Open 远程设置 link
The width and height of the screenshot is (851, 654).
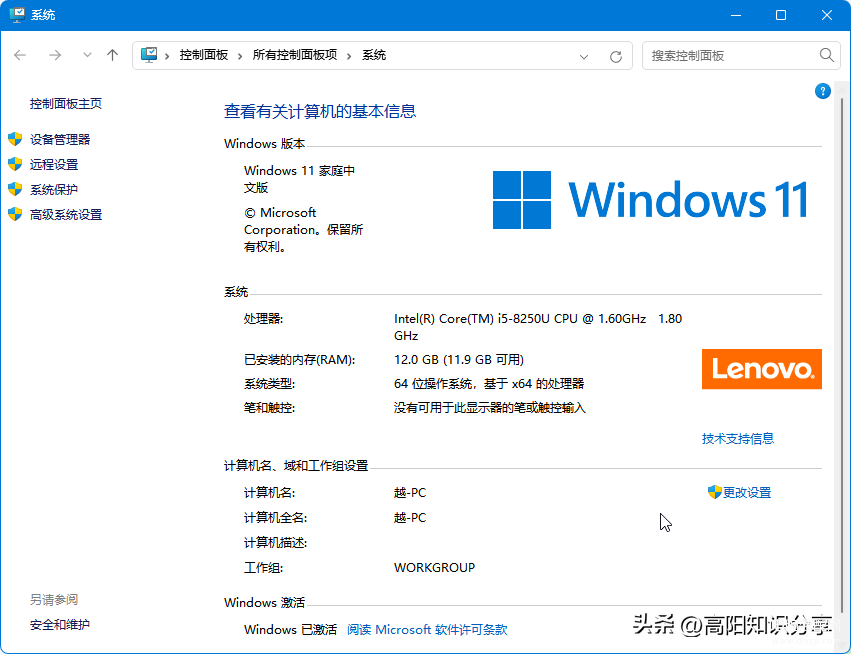click(x=54, y=165)
